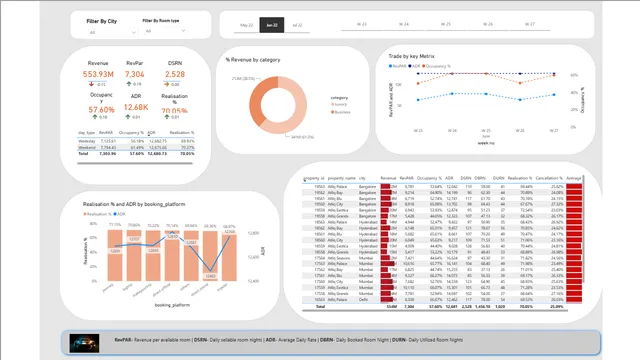Viewport: 640px width, 360px height.
Task: Open the Filter By City dropdown
Action: point(113,32)
